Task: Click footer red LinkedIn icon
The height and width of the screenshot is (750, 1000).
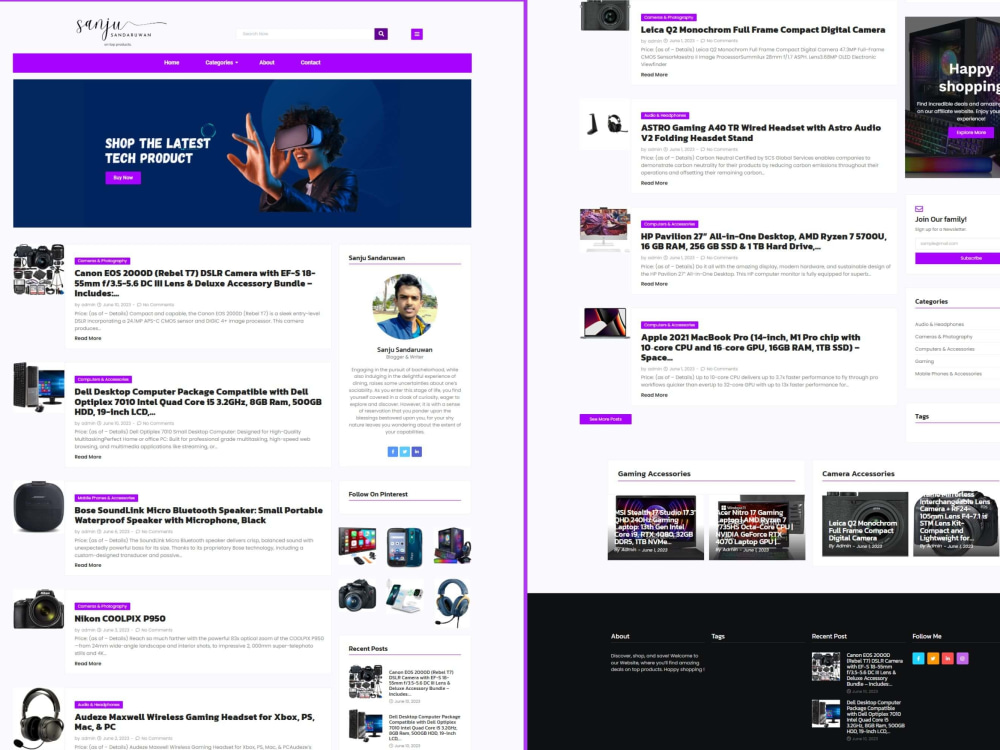Action: pyautogui.click(x=948, y=658)
